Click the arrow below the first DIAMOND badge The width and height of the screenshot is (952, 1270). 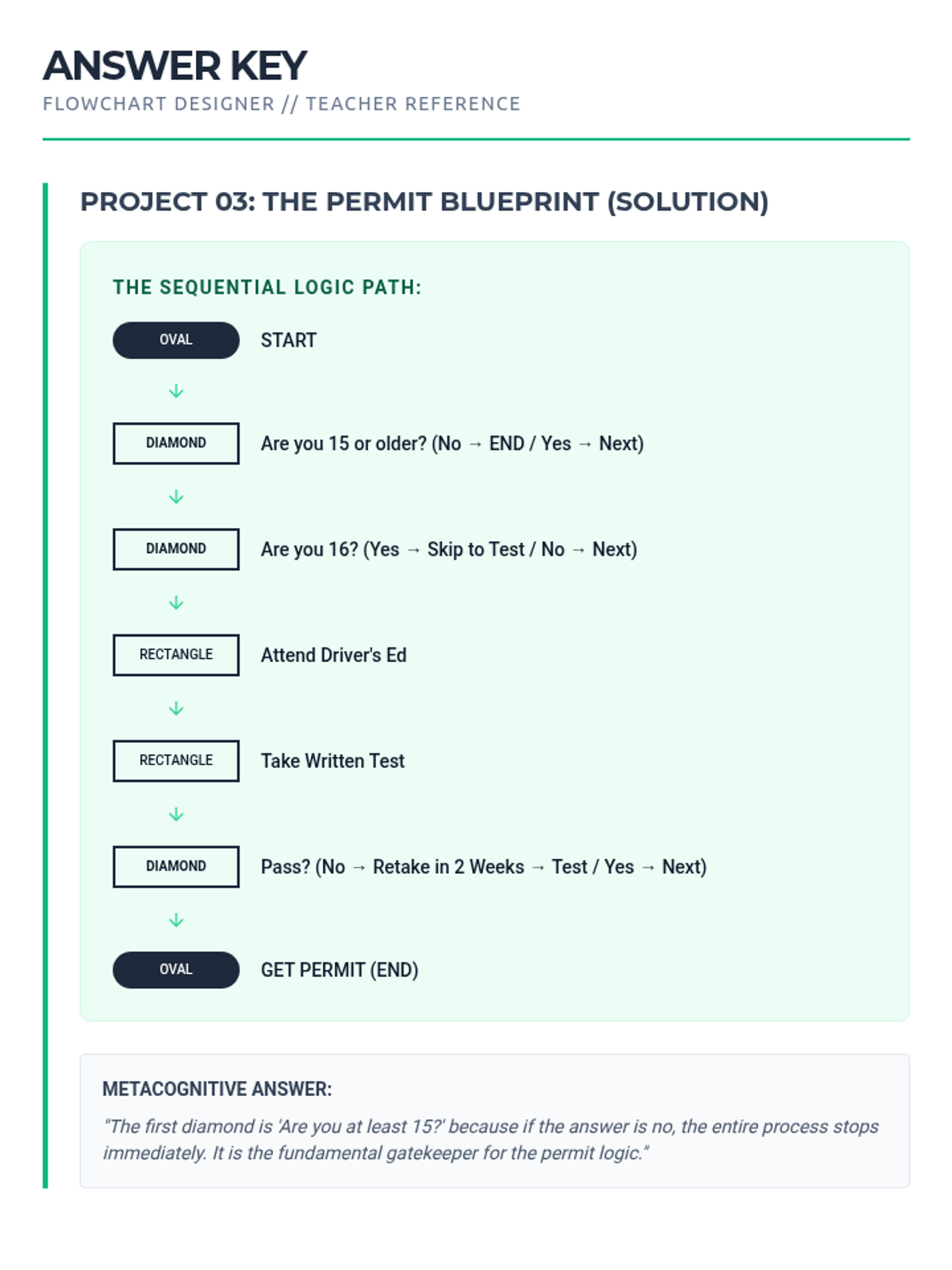pyautogui.click(x=176, y=497)
